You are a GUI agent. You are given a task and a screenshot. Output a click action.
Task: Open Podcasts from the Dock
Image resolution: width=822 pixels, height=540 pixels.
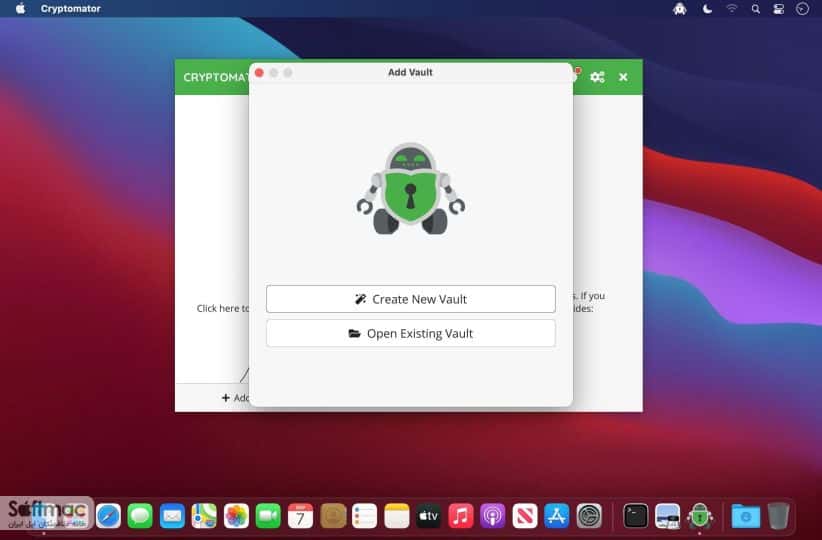[493, 516]
